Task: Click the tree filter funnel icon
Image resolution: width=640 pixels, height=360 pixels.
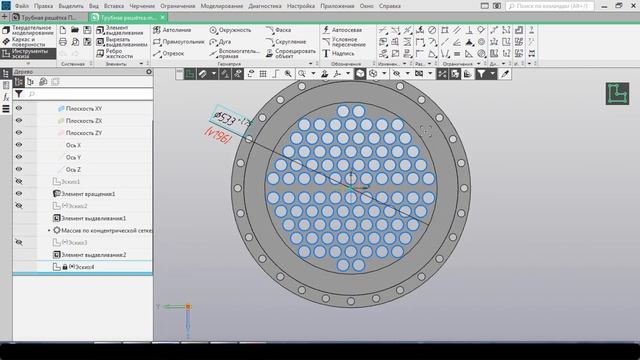Action: (19, 94)
